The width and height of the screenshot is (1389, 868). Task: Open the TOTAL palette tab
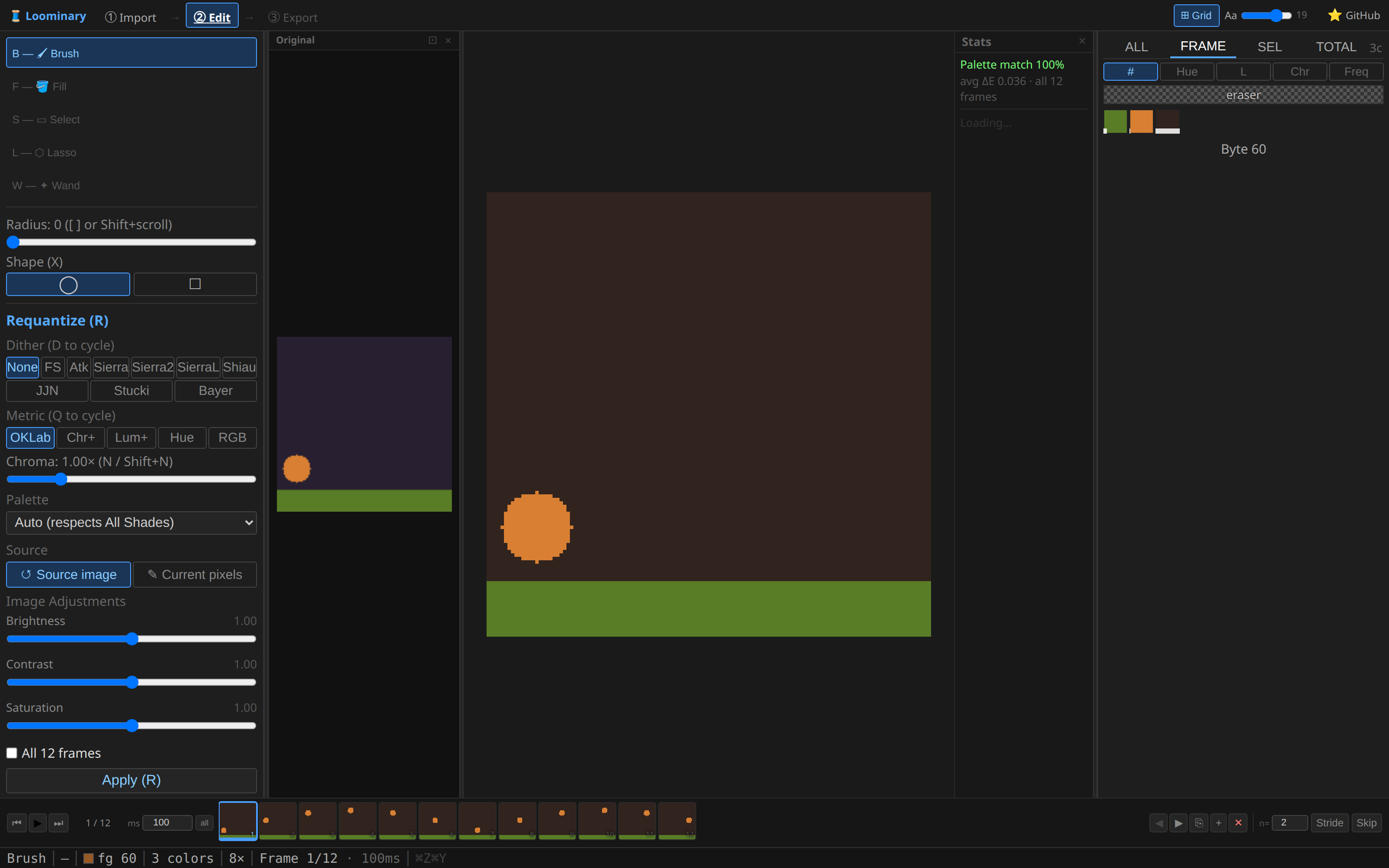tap(1336, 46)
